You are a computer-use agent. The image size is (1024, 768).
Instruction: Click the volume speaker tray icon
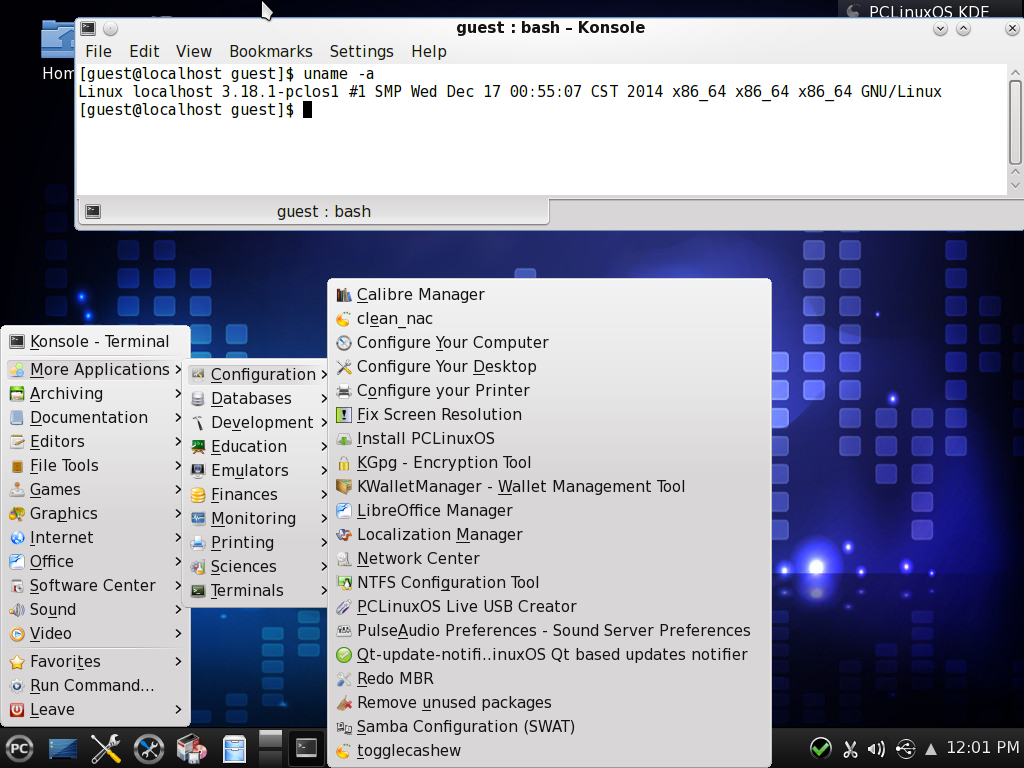[x=876, y=749]
